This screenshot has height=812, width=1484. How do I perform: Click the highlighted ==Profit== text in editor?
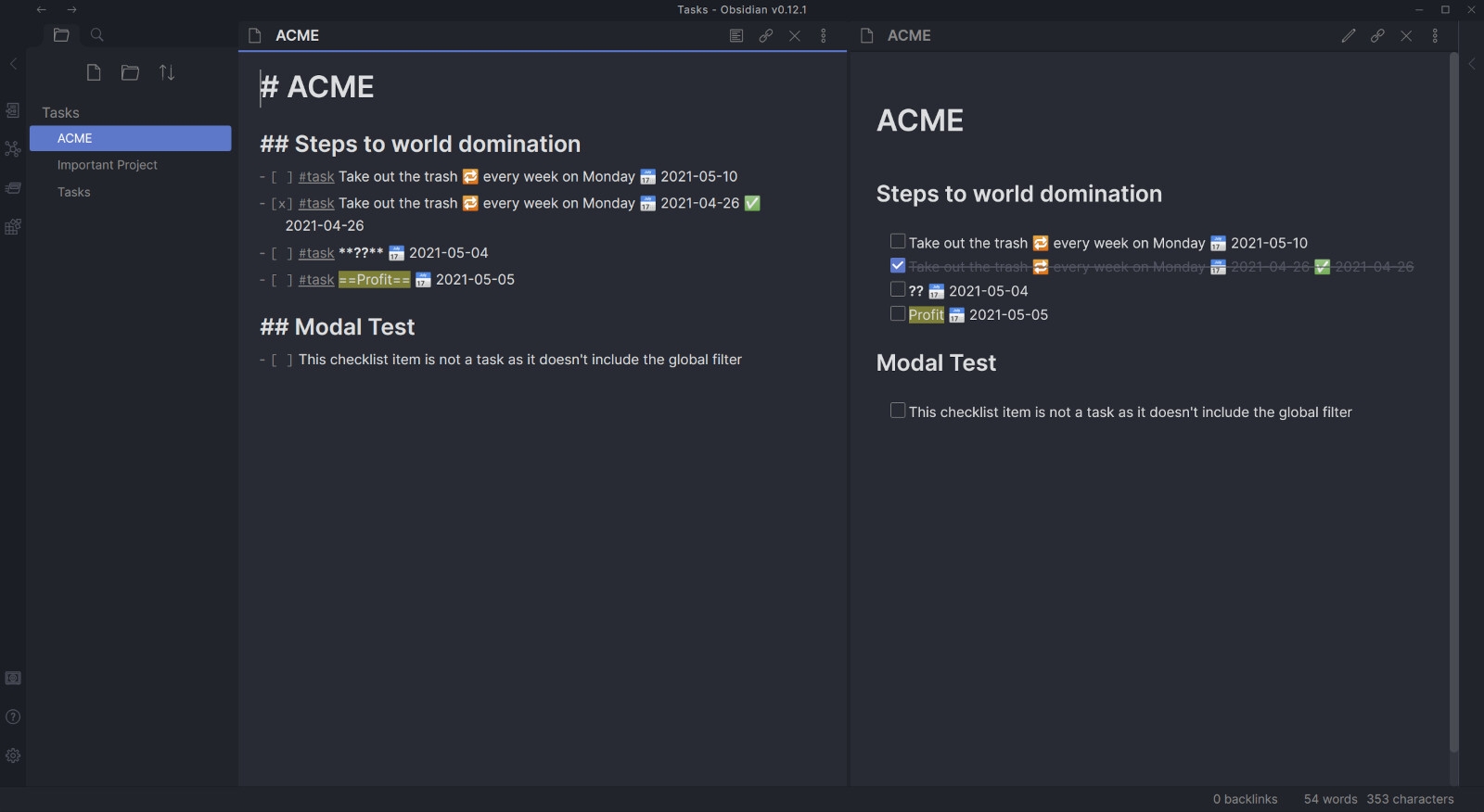(375, 280)
